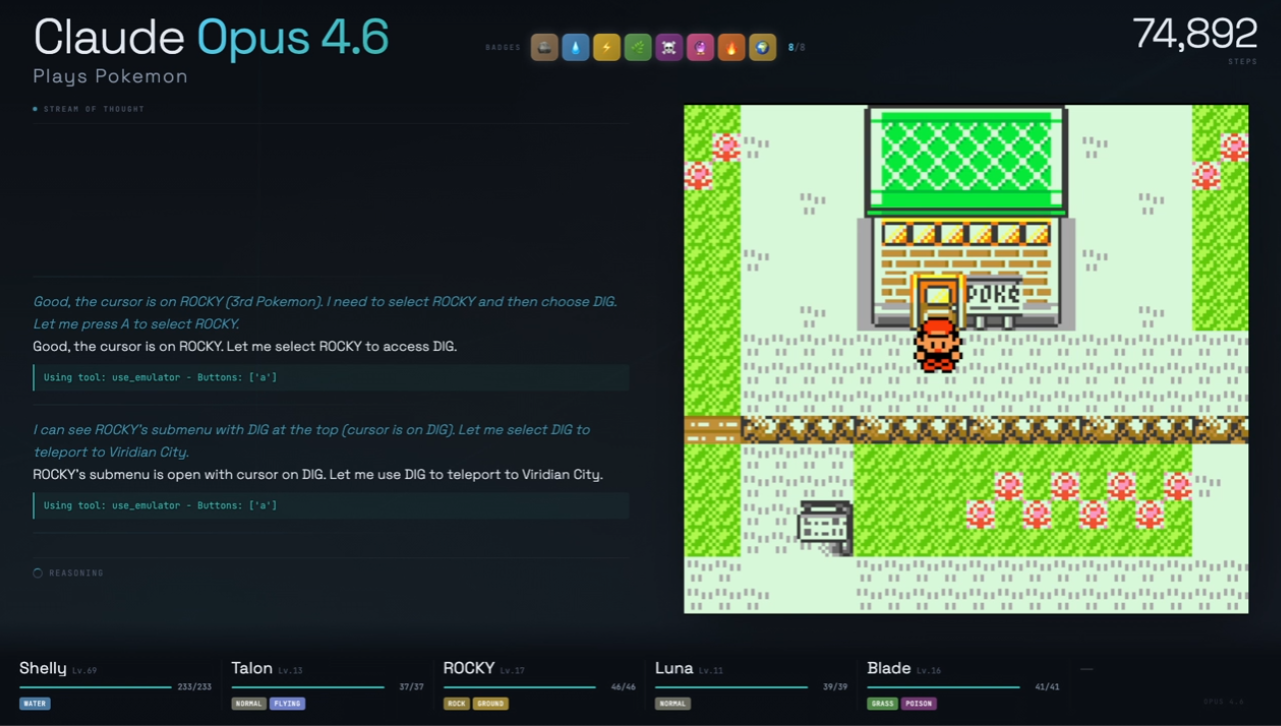Click Blade's GRASS type tag
Viewport: 1281px width, 726px height.
click(x=883, y=704)
